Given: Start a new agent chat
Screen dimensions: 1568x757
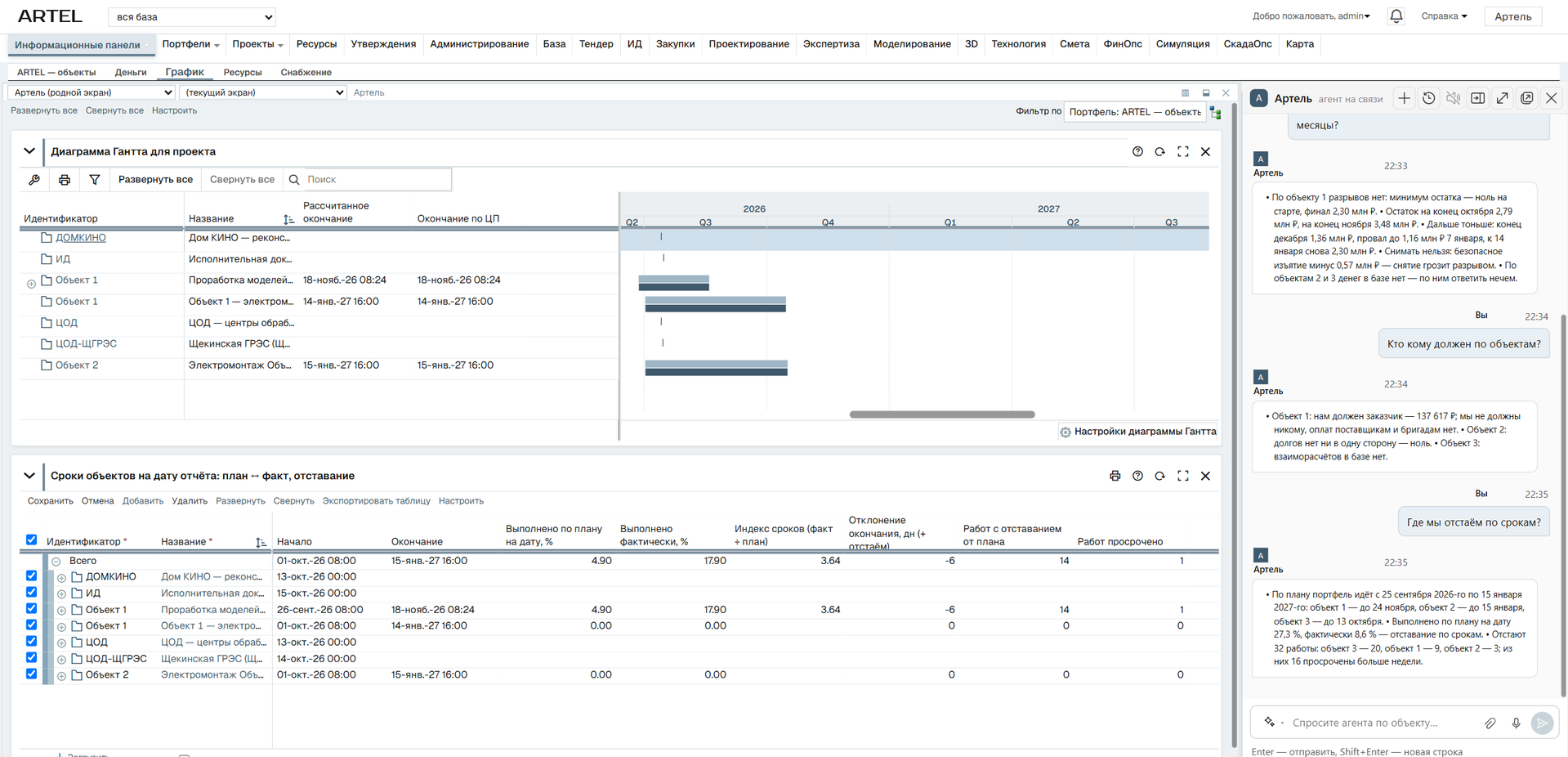Looking at the screenshot, I should [x=1404, y=98].
